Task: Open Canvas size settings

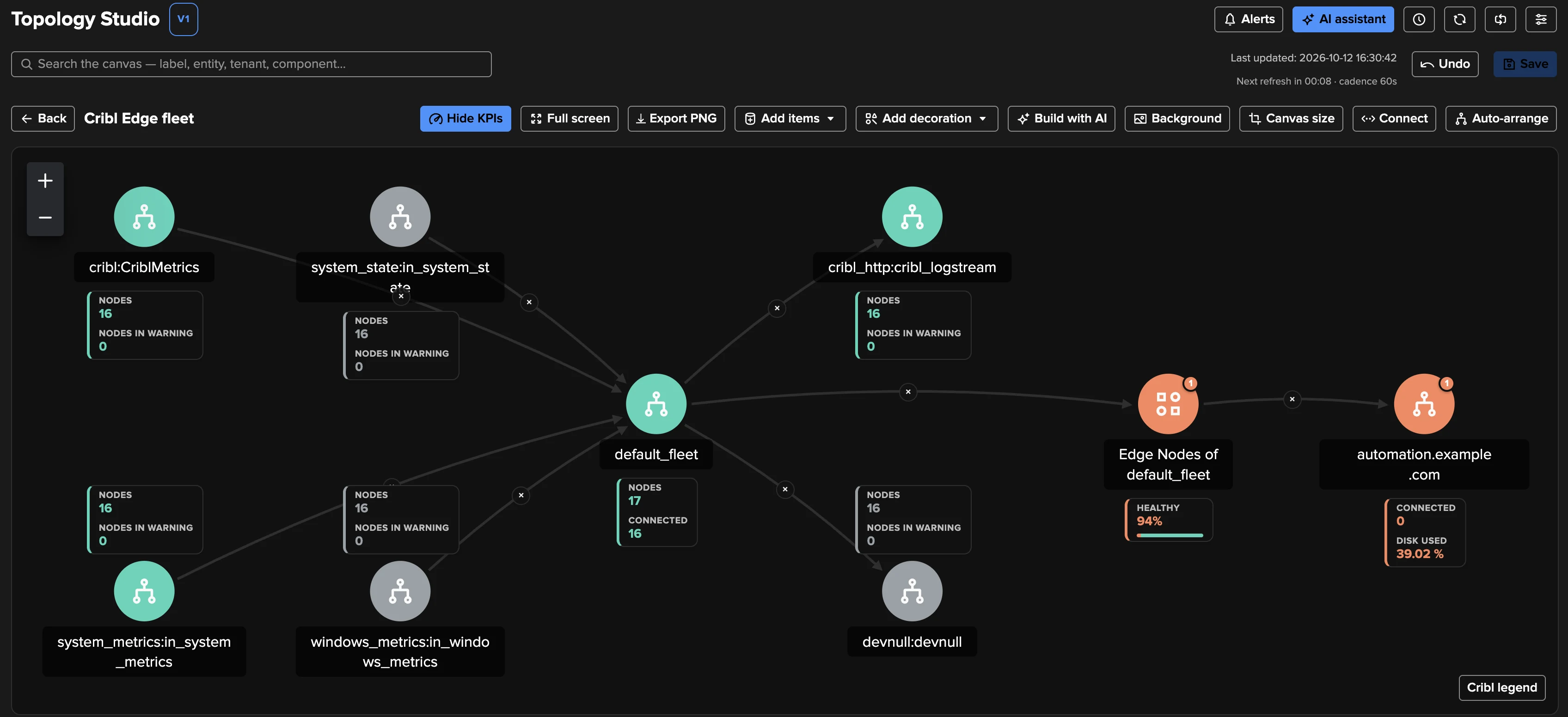Action: coord(1291,119)
